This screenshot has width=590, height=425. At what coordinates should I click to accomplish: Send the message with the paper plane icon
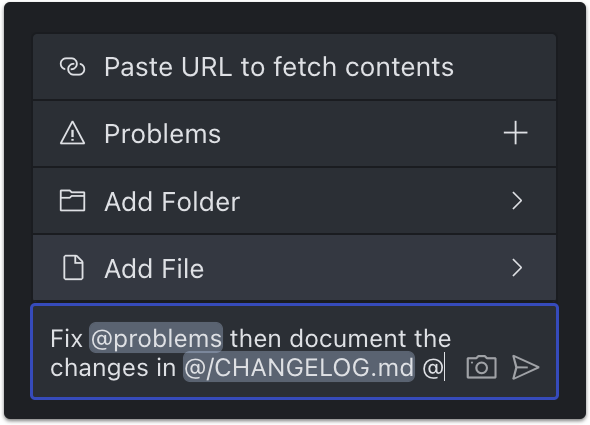click(x=526, y=367)
